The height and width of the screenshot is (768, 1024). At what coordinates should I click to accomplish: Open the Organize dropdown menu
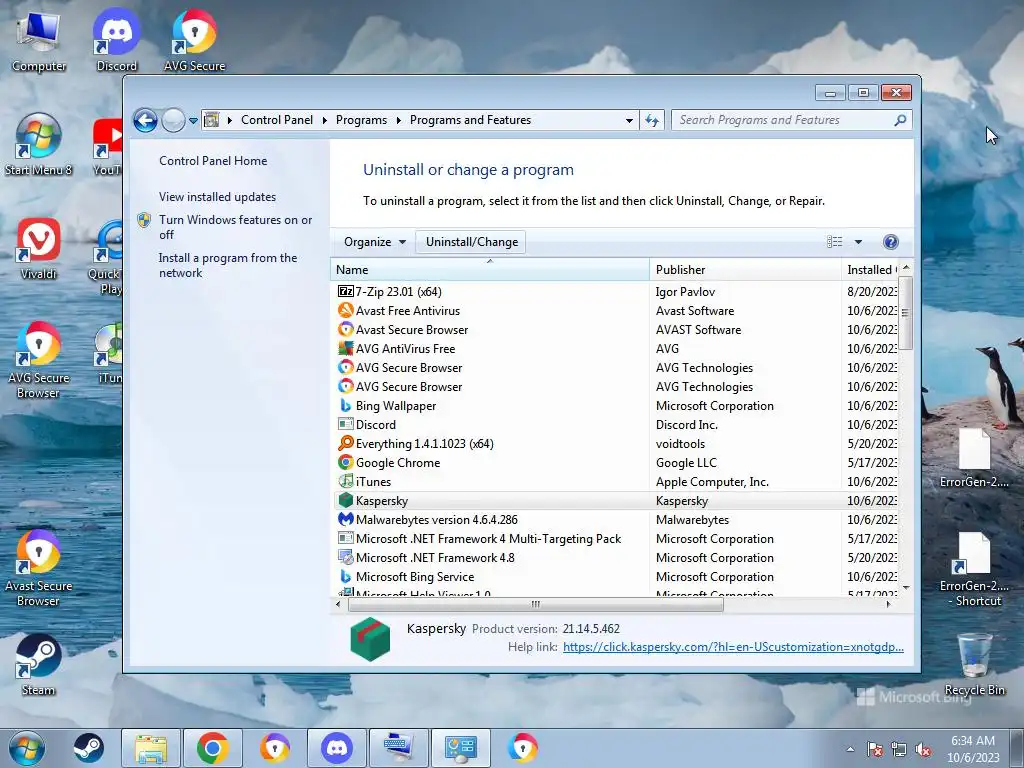tap(375, 242)
